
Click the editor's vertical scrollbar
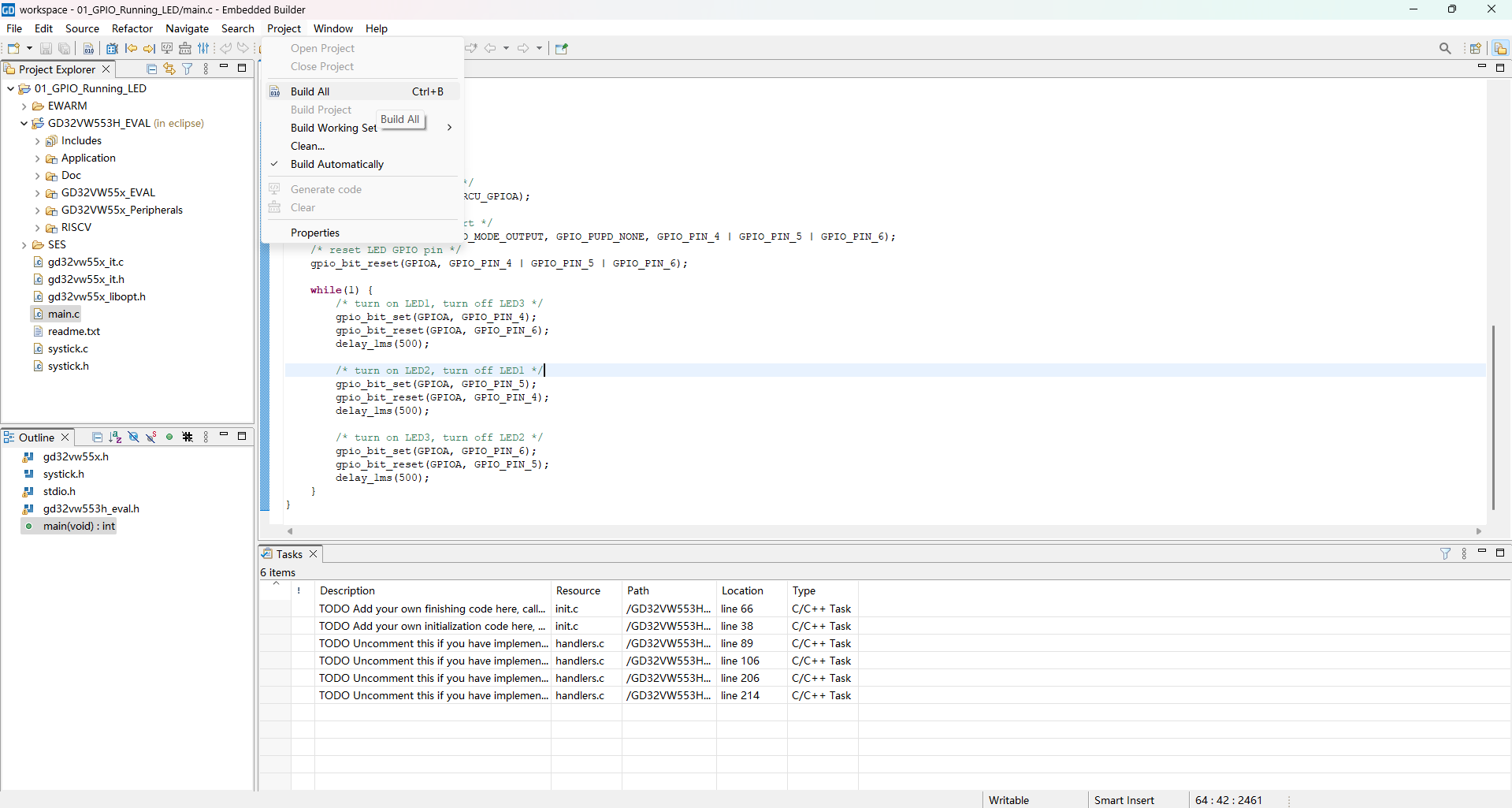click(x=1492, y=416)
